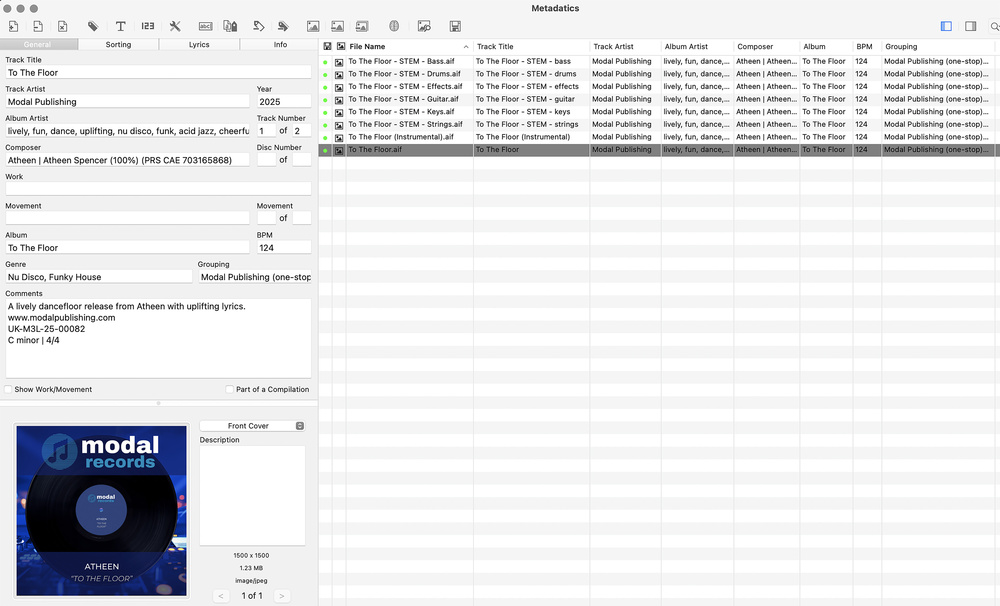Click the tag icon in the toolbar
The image size is (1000, 606).
(x=93, y=26)
